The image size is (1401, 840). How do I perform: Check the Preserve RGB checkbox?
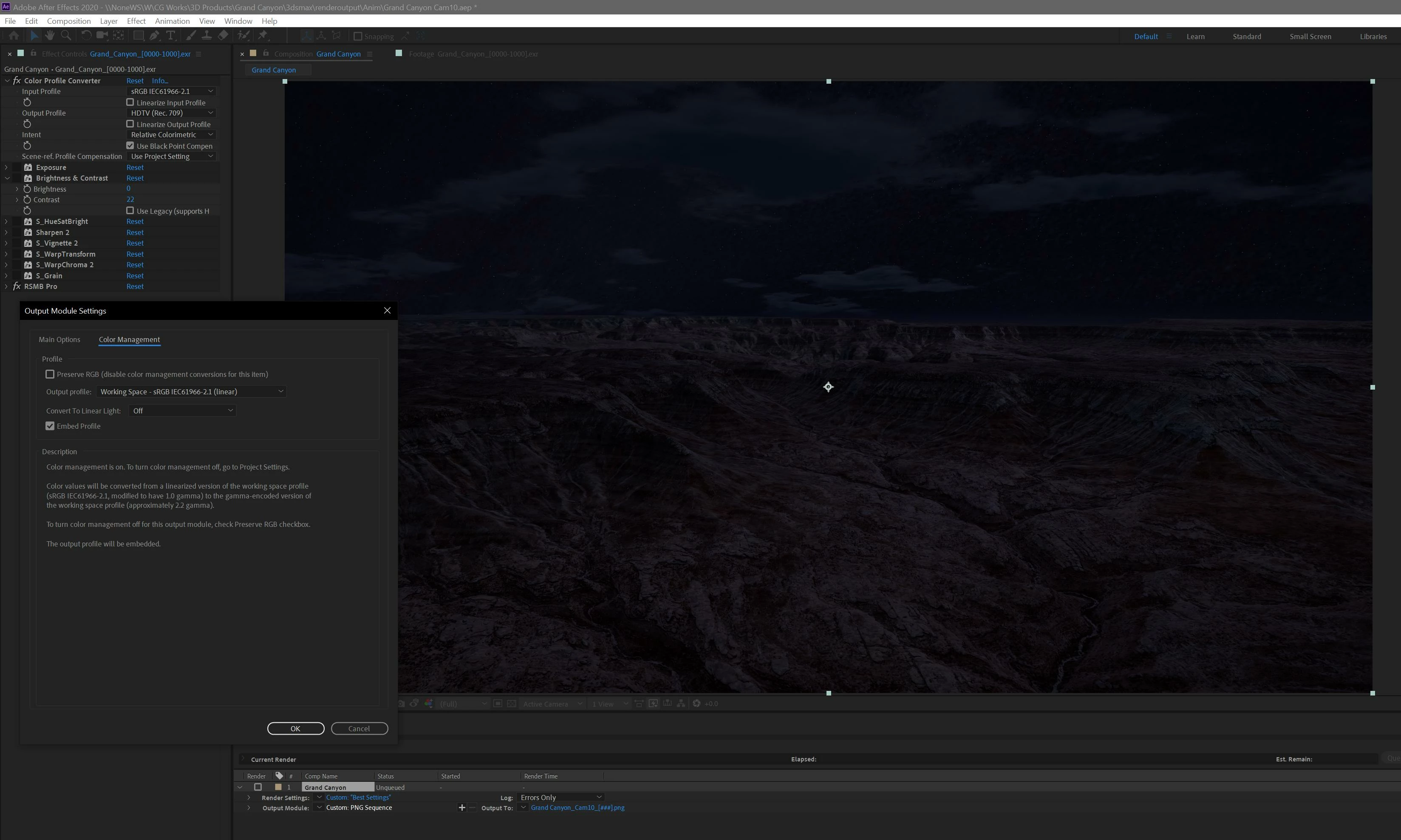tap(51, 374)
